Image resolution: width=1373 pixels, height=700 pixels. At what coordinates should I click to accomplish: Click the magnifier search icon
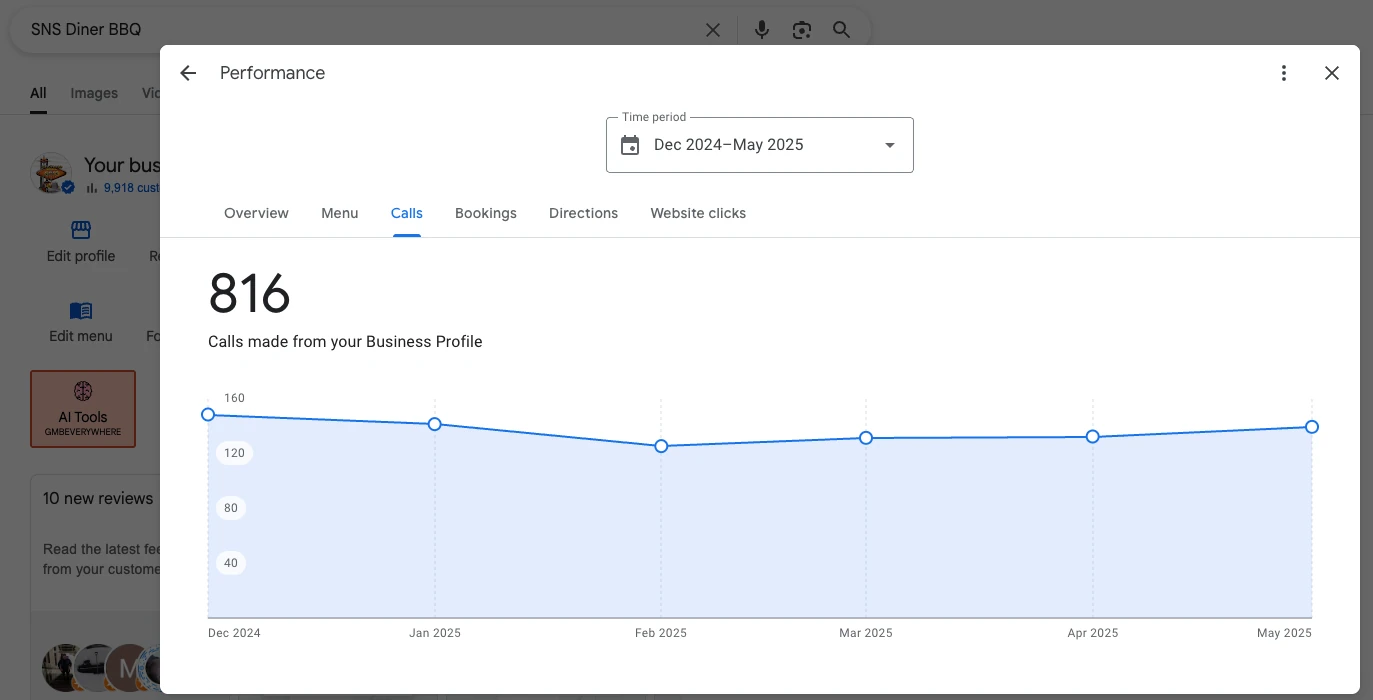pyautogui.click(x=842, y=30)
